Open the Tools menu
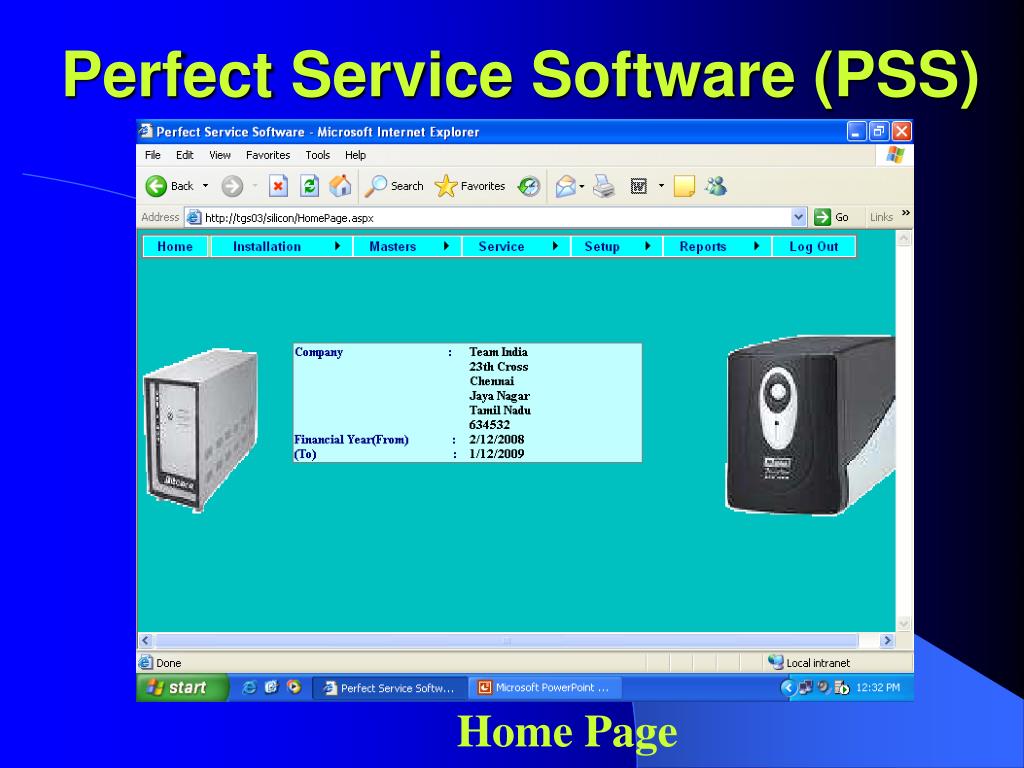 pyautogui.click(x=317, y=155)
